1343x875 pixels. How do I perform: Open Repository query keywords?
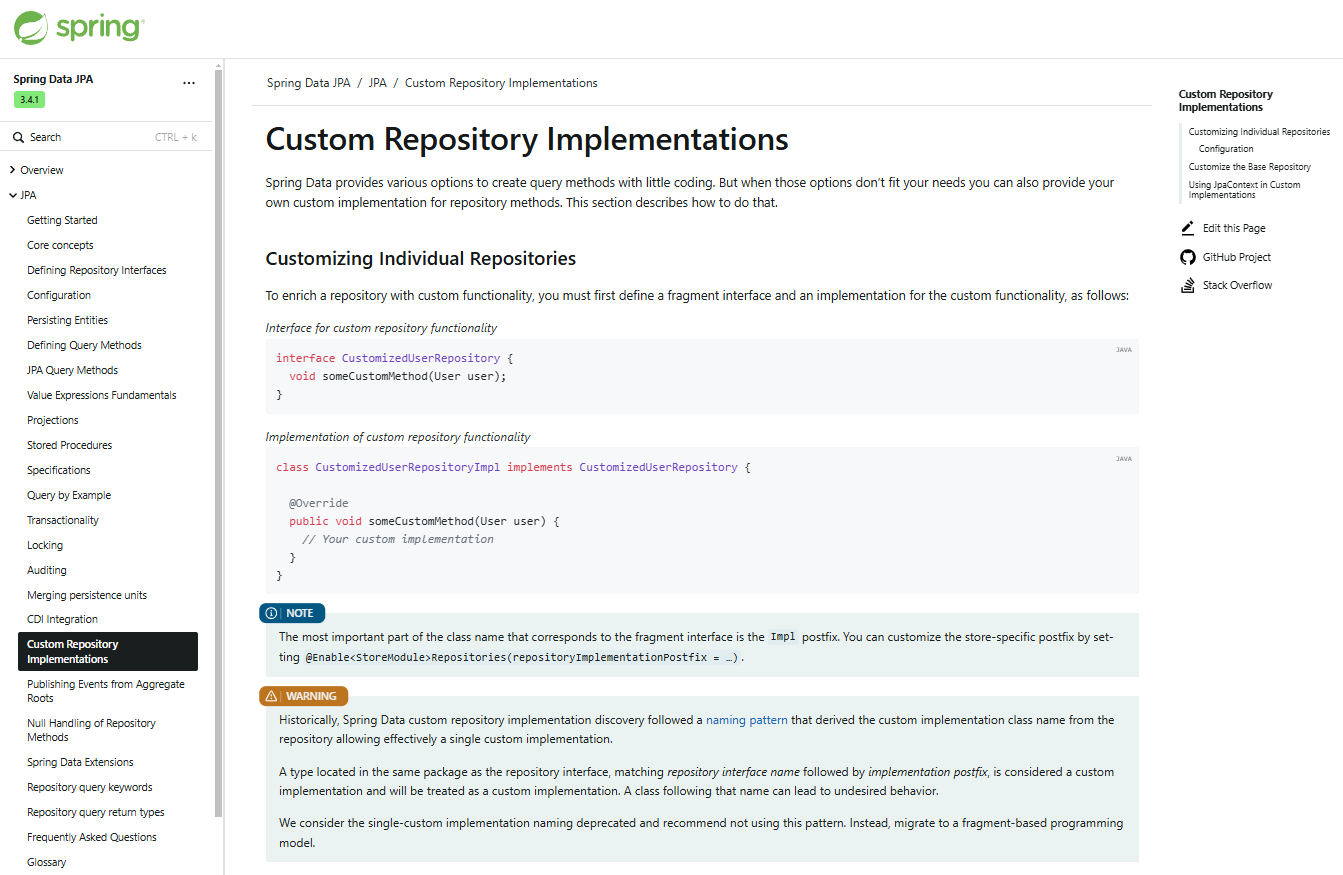pos(90,787)
